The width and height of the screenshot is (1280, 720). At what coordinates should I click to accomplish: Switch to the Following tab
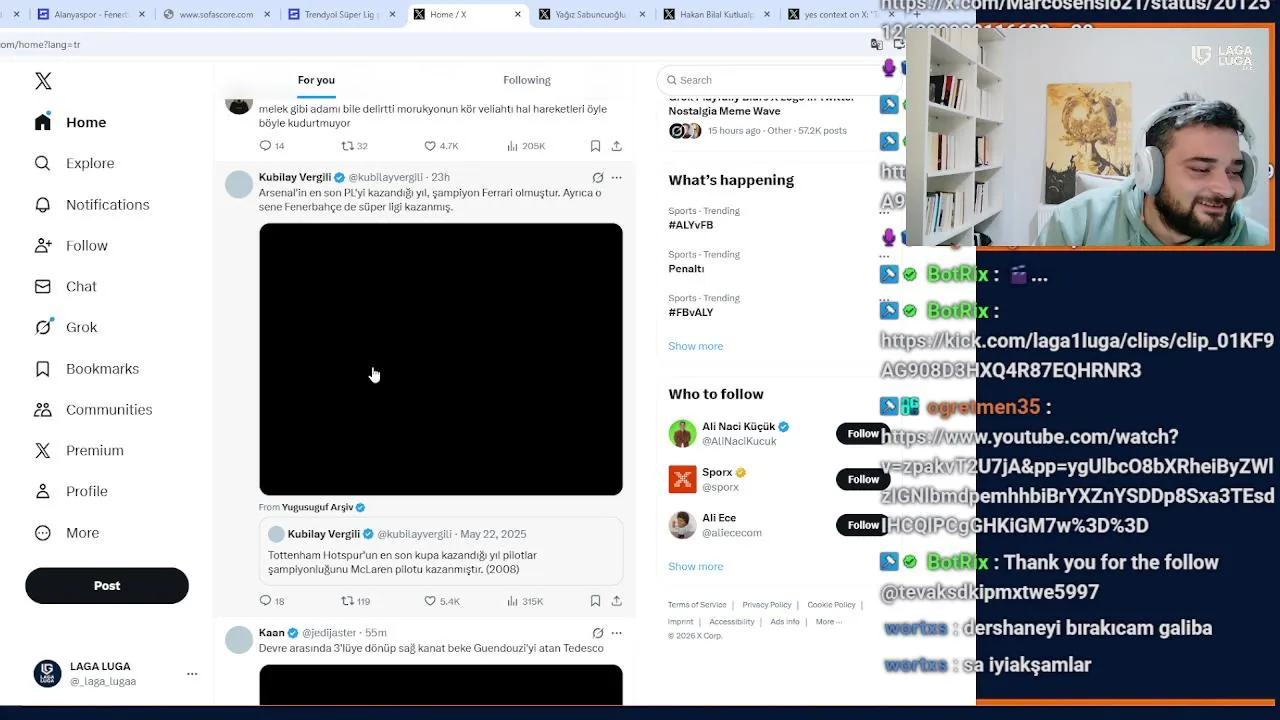(x=527, y=80)
